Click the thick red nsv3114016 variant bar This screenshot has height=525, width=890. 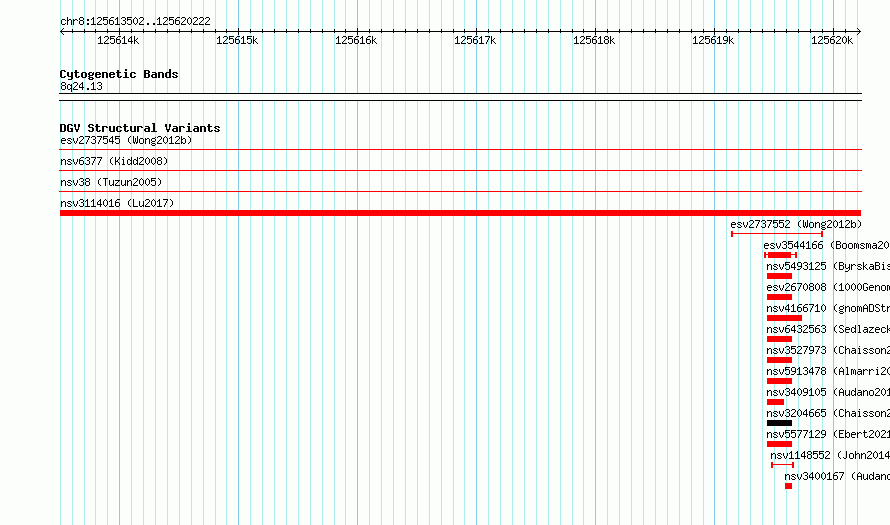pyautogui.click(x=460, y=213)
